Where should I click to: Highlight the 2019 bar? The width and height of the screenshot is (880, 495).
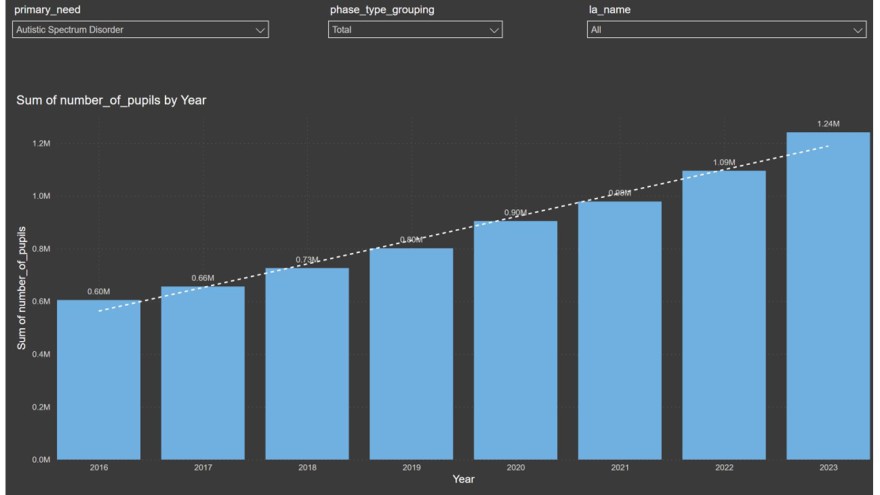click(x=411, y=355)
